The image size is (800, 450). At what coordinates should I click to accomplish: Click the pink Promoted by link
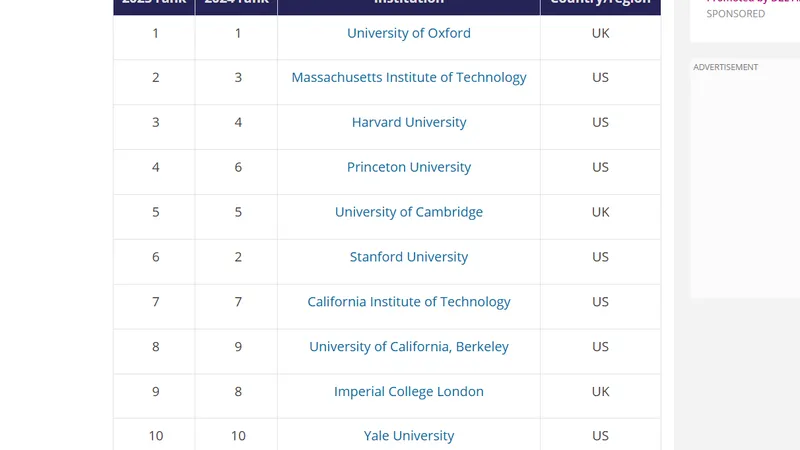pos(753,2)
